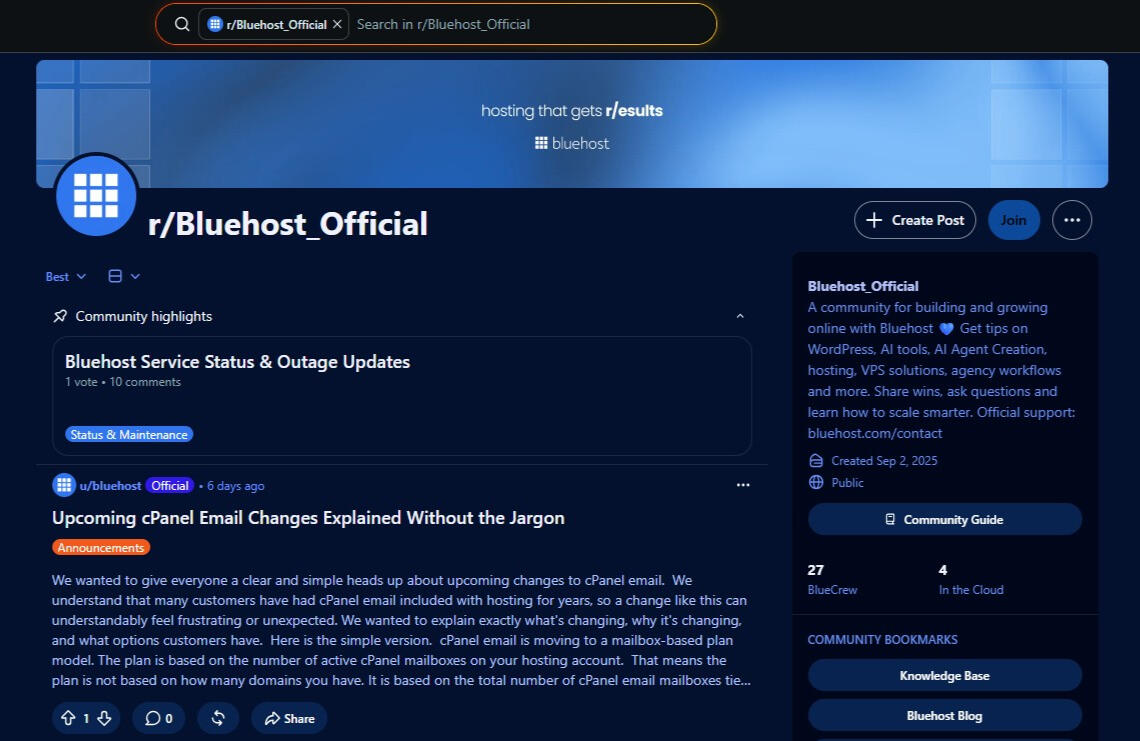This screenshot has height=741, width=1140.
Task: Open the Best sort dropdown
Action: click(65, 276)
